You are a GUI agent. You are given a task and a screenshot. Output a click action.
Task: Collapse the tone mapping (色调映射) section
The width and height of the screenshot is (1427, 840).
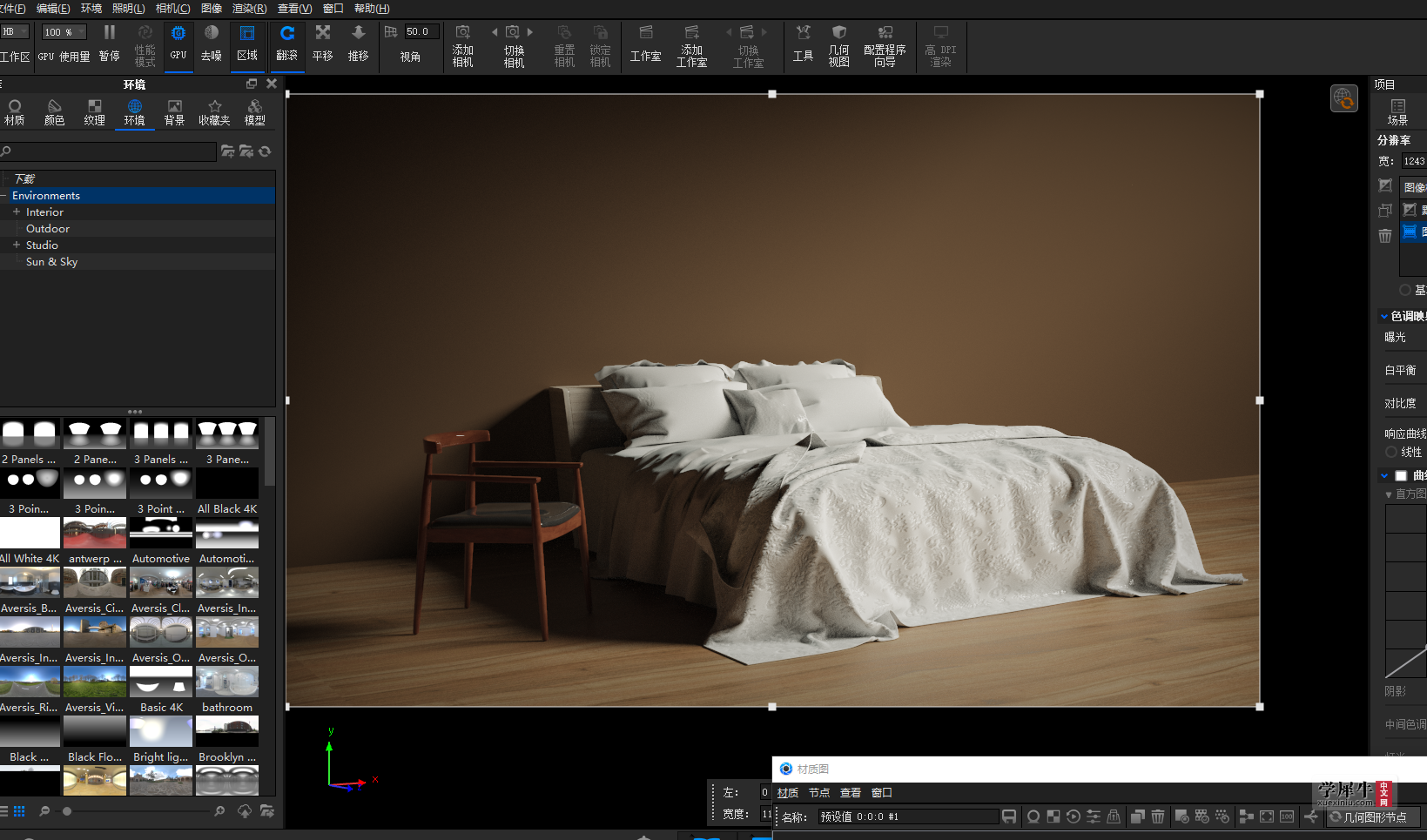[x=1384, y=316]
